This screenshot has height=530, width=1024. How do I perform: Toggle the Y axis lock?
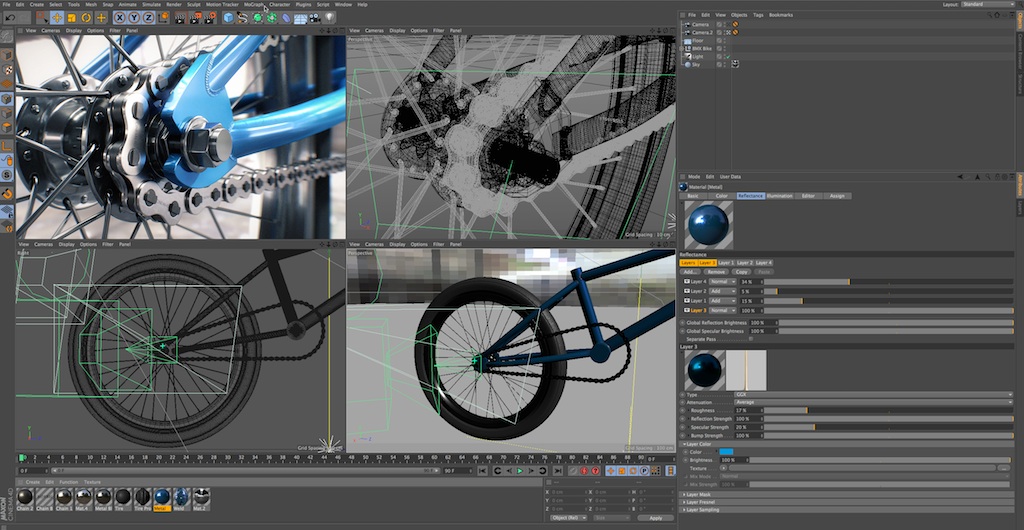click(134, 18)
